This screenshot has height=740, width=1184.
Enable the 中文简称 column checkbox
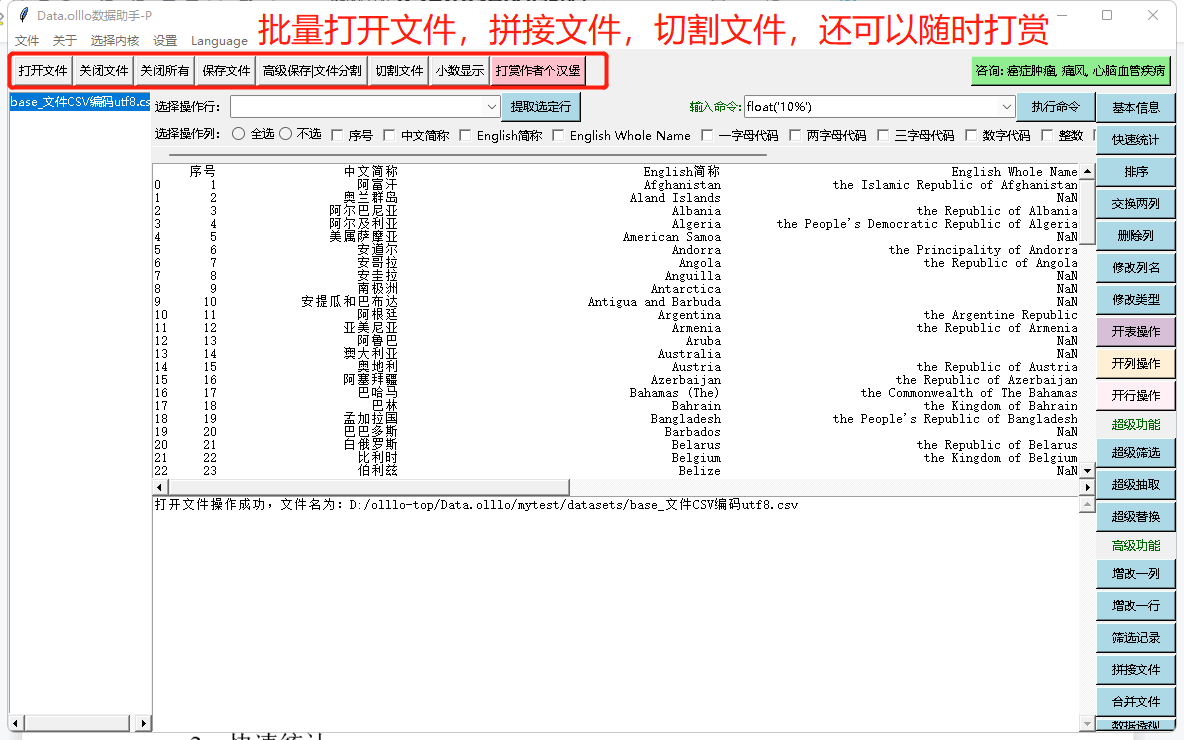coord(384,135)
